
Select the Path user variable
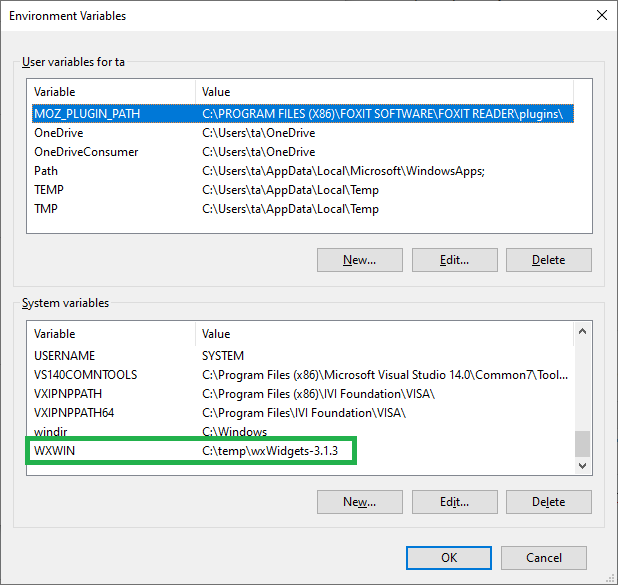(x=46, y=171)
